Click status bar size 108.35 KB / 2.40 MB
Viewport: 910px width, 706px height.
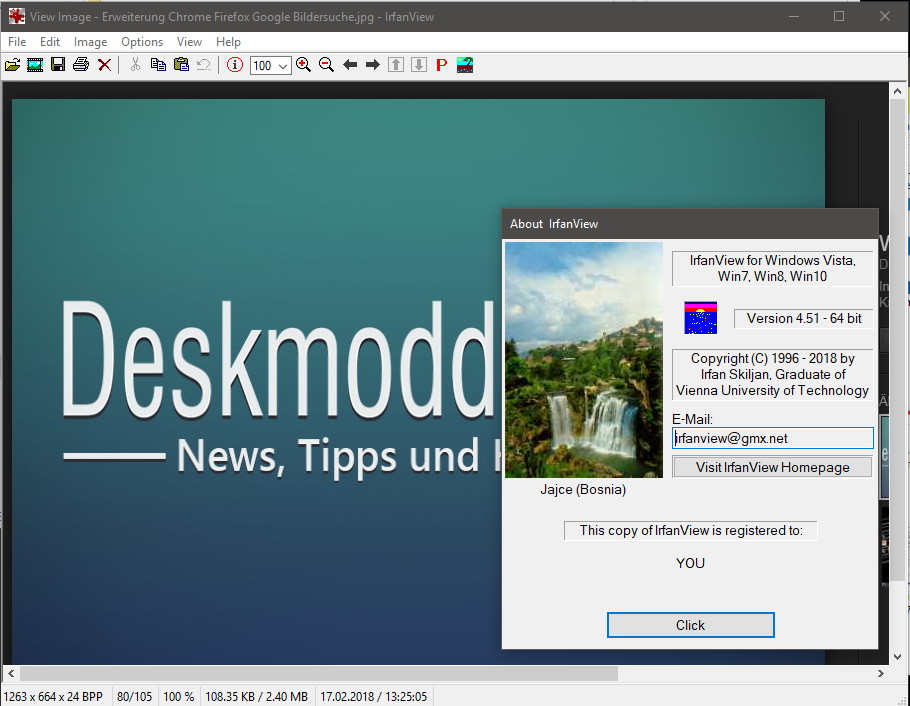tap(257, 696)
